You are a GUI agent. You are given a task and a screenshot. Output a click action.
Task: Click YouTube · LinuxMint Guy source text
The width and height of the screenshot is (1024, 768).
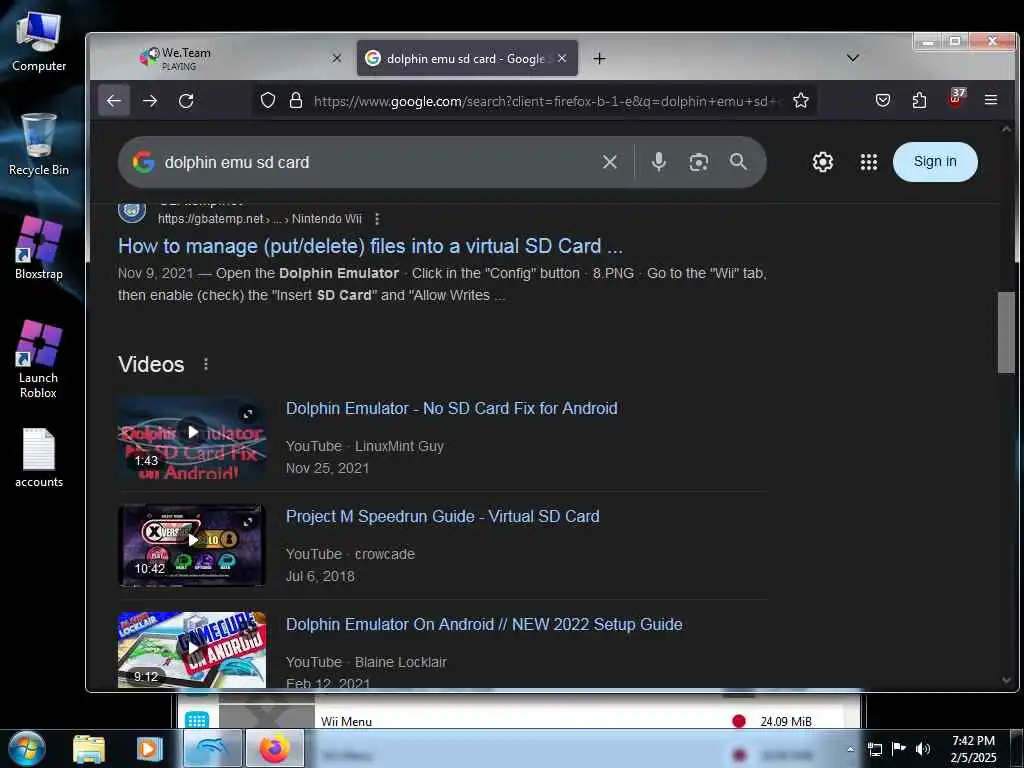[364, 446]
